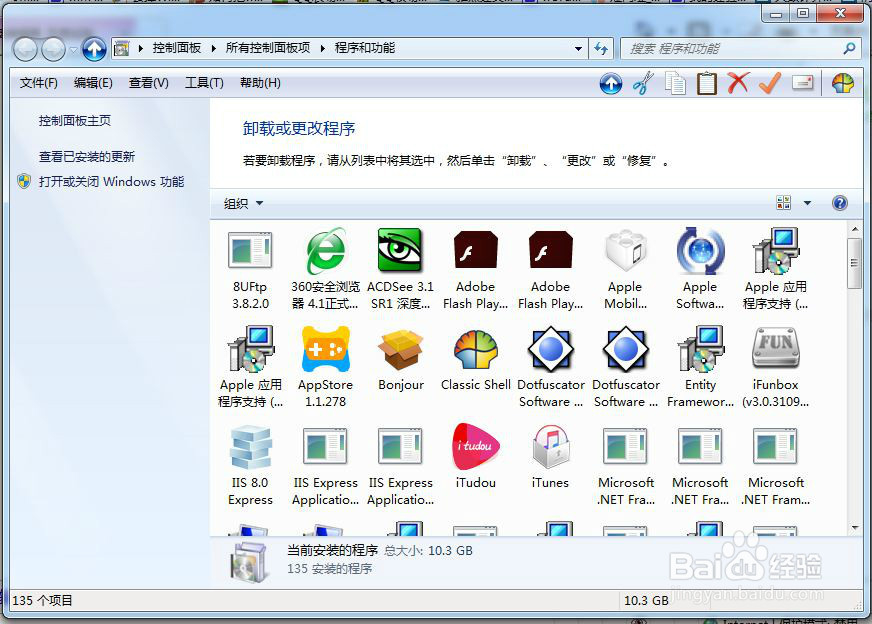Open the view options dropdown arrow
Image resolution: width=872 pixels, height=624 pixels.
(807, 203)
